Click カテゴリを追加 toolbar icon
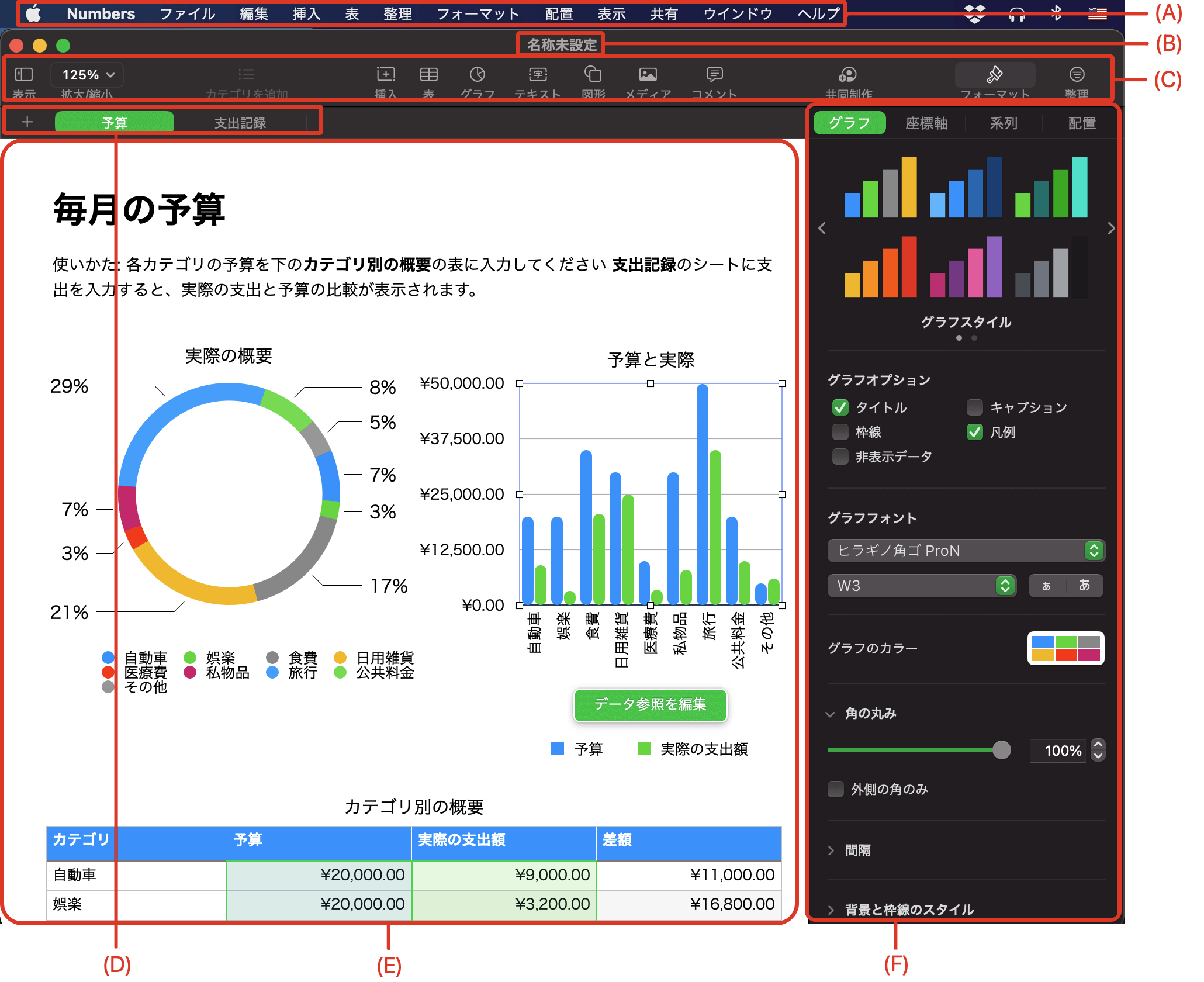Image resolution: width=1204 pixels, height=982 pixels. tap(246, 74)
